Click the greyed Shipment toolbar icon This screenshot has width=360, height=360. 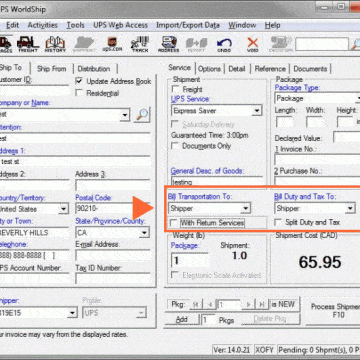coord(85,44)
